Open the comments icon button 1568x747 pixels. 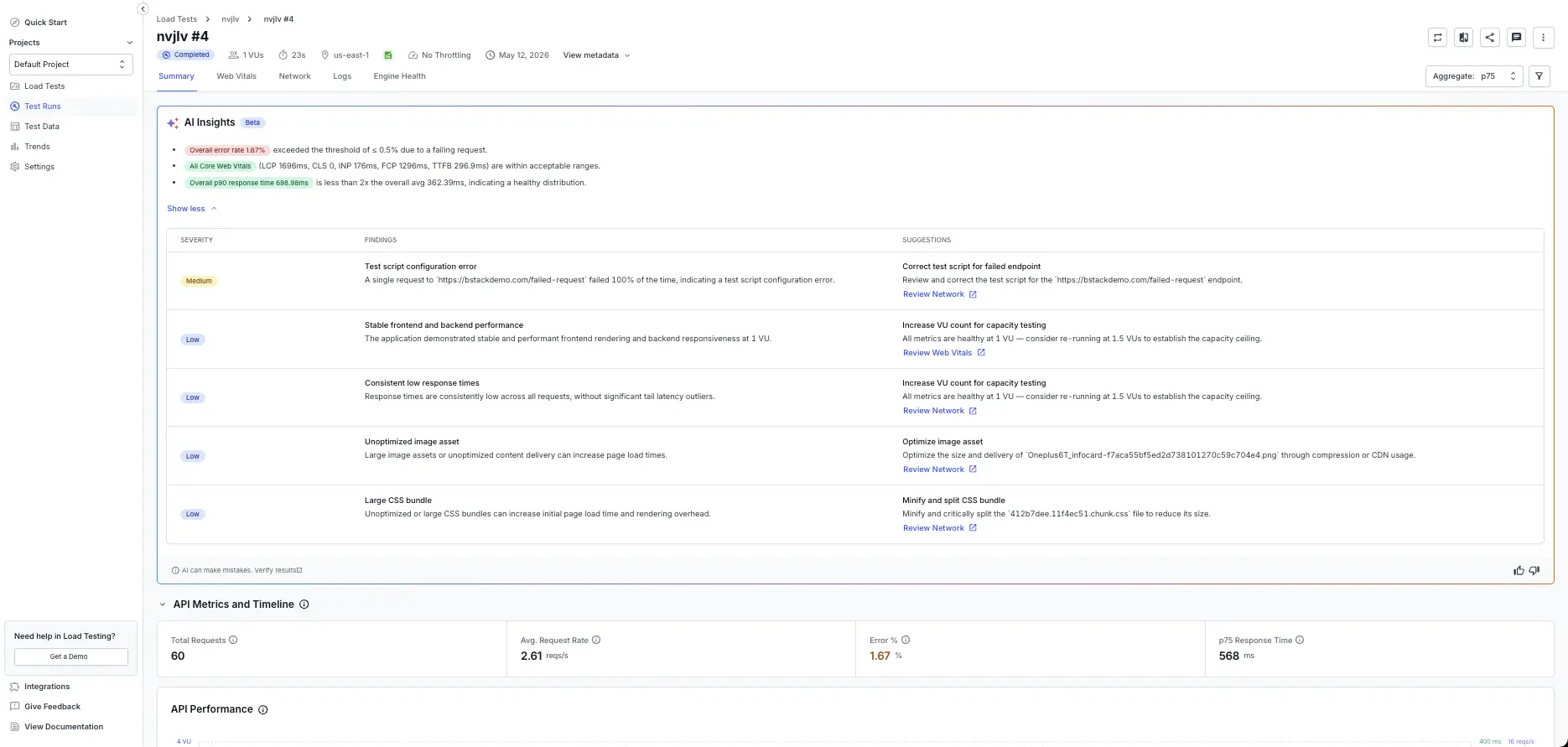pos(1516,37)
